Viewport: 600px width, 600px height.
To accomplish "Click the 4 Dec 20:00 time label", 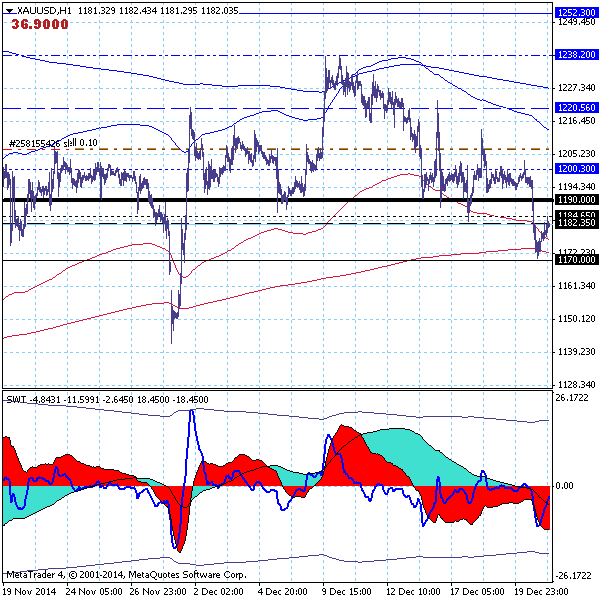I will [x=282, y=592].
